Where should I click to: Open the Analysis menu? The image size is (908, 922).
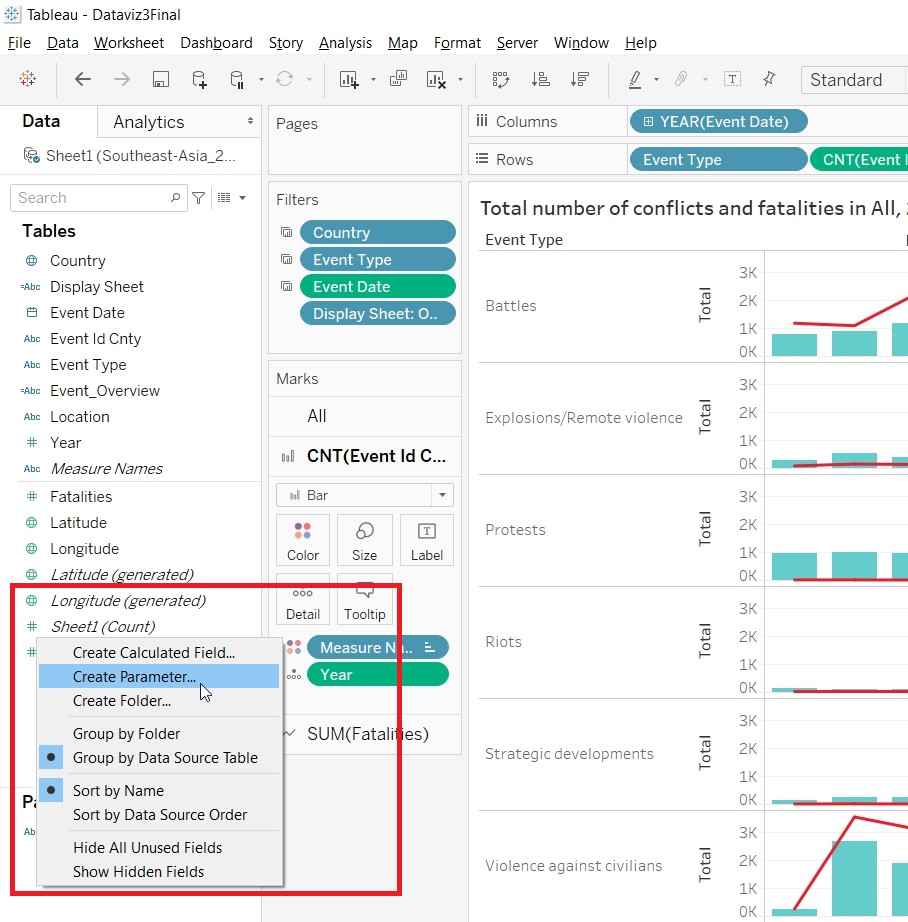(345, 43)
